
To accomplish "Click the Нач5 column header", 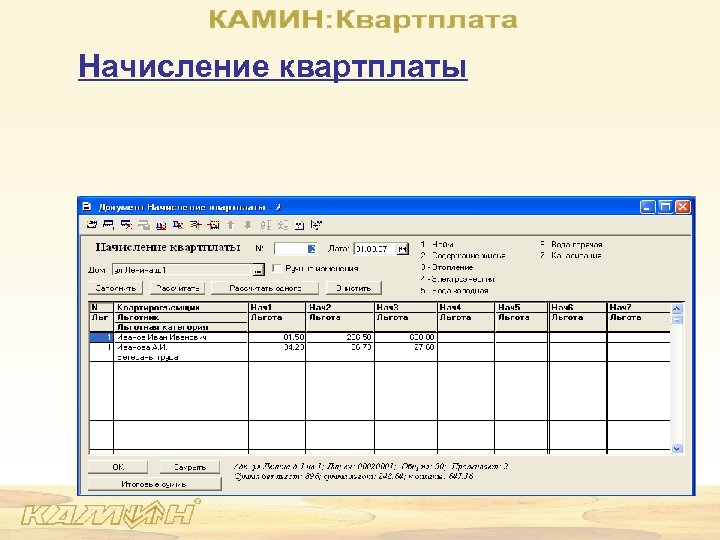I will [521, 307].
